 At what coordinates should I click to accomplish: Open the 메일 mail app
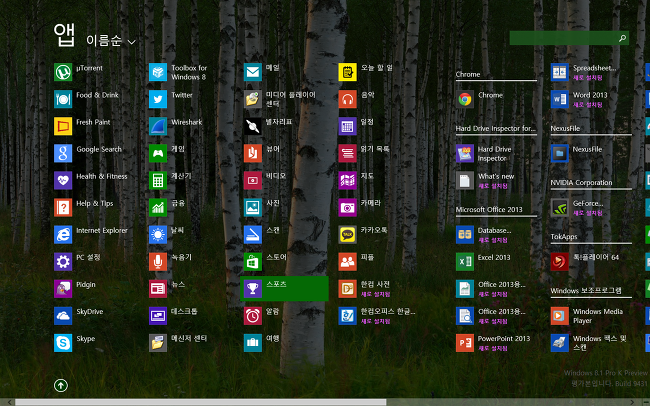(x=253, y=72)
